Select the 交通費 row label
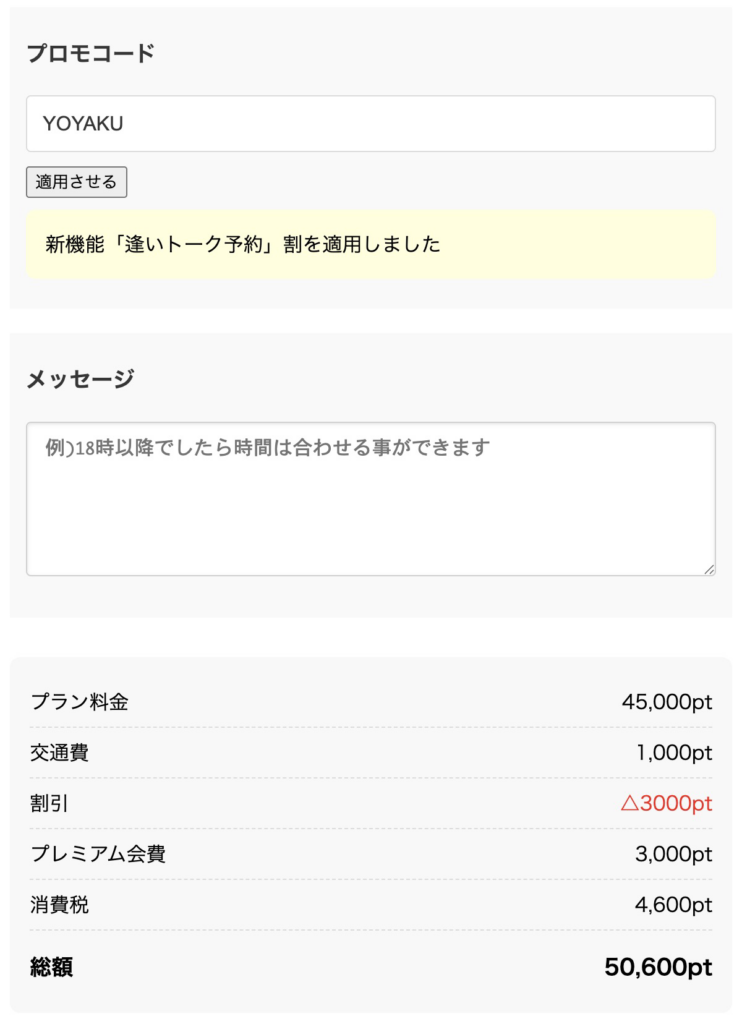Viewport: 742px width, 1024px height. pos(59,752)
